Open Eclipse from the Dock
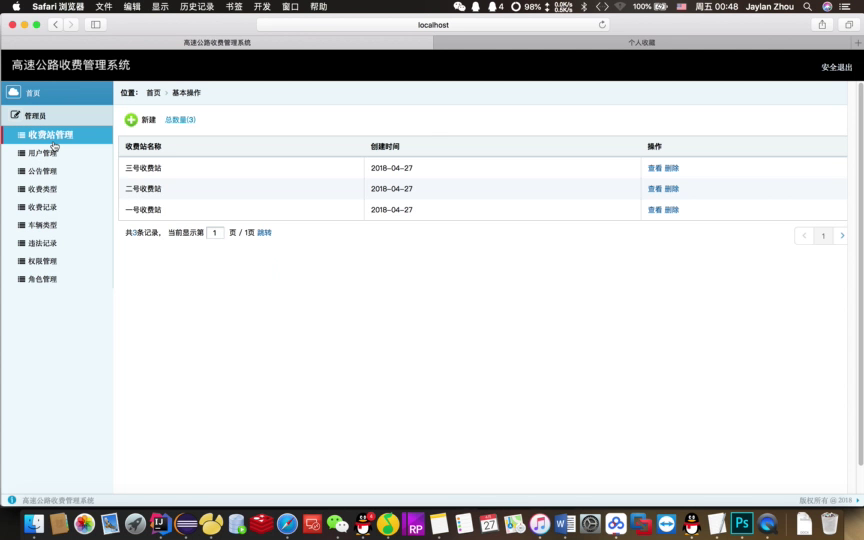864x540 pixels. pyautogui.click(x=186, y=524)
